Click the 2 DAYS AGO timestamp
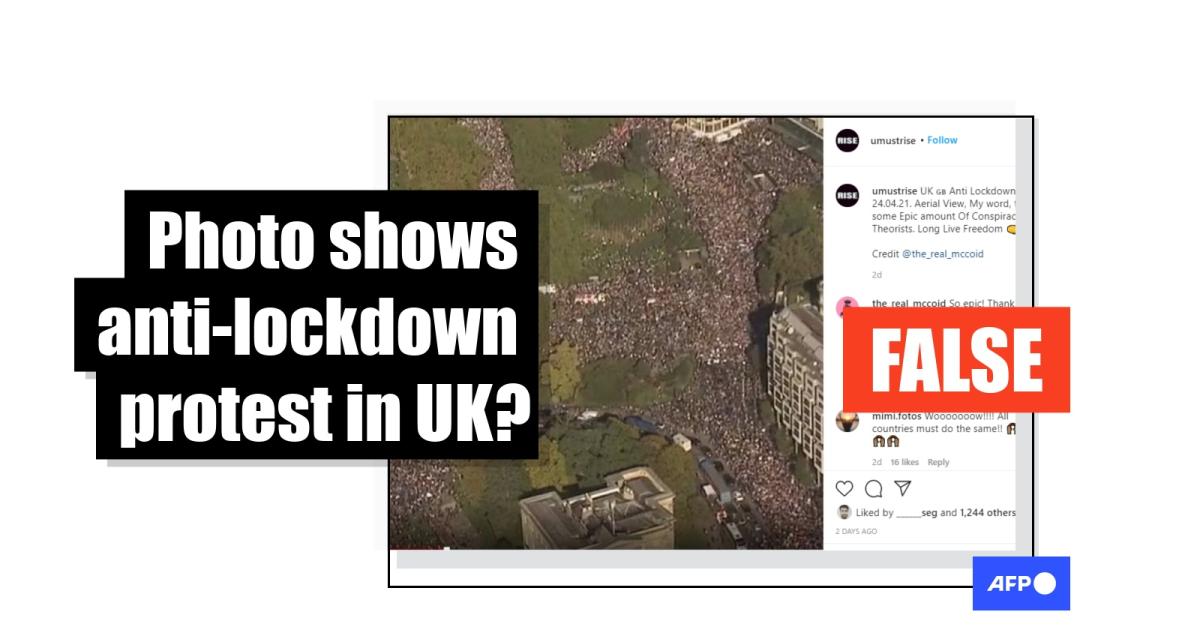 857,531
